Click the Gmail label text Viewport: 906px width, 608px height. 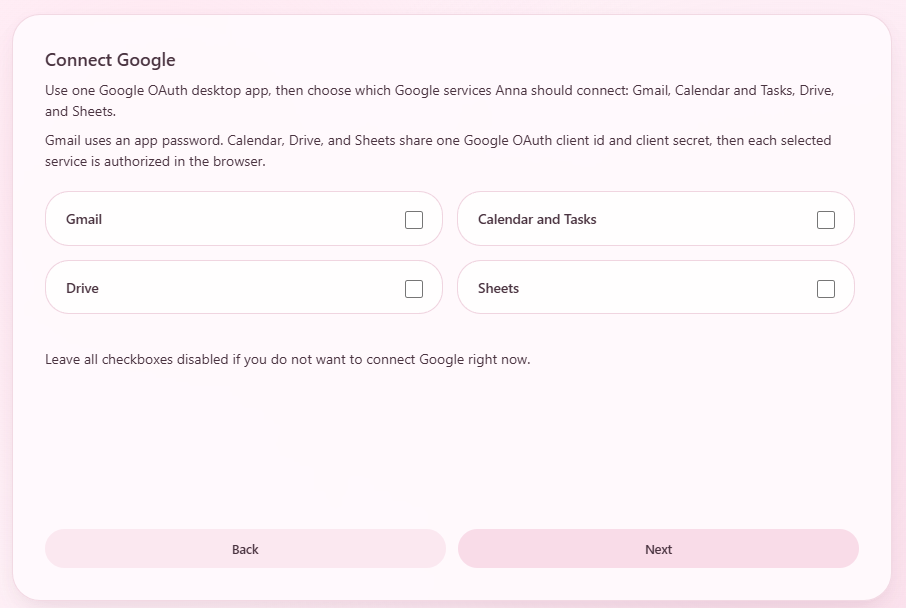pyautogui.click(x=84, y=219)
